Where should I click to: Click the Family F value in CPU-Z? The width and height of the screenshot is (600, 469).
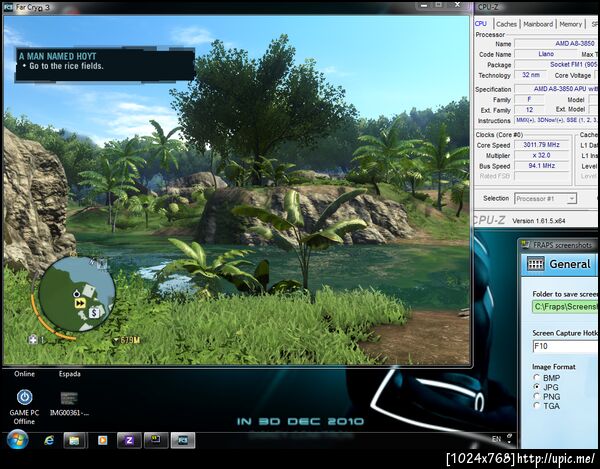tap(529, 99)
